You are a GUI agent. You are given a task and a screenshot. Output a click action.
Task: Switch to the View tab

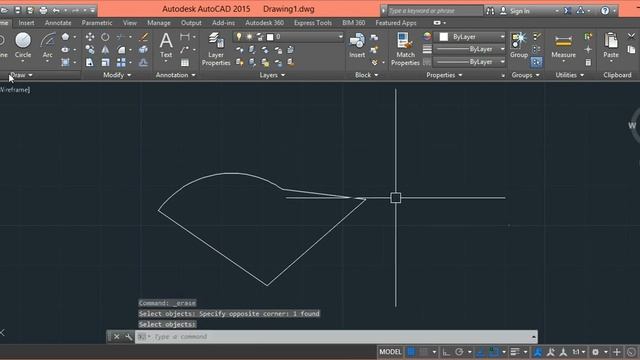pyautogui.click(x=130, y=23)
